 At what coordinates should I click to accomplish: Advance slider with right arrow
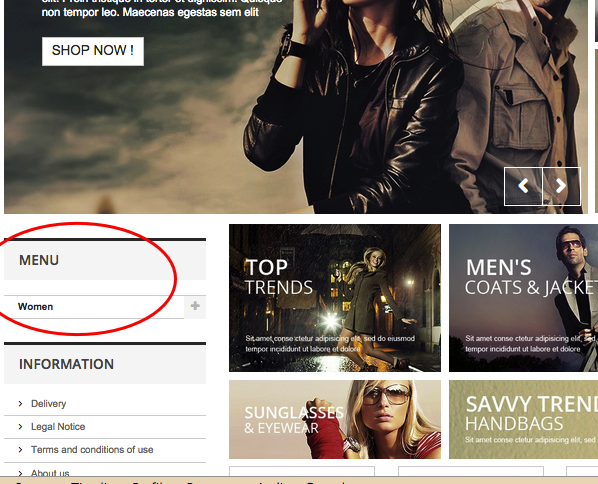(x=561, y=186)
